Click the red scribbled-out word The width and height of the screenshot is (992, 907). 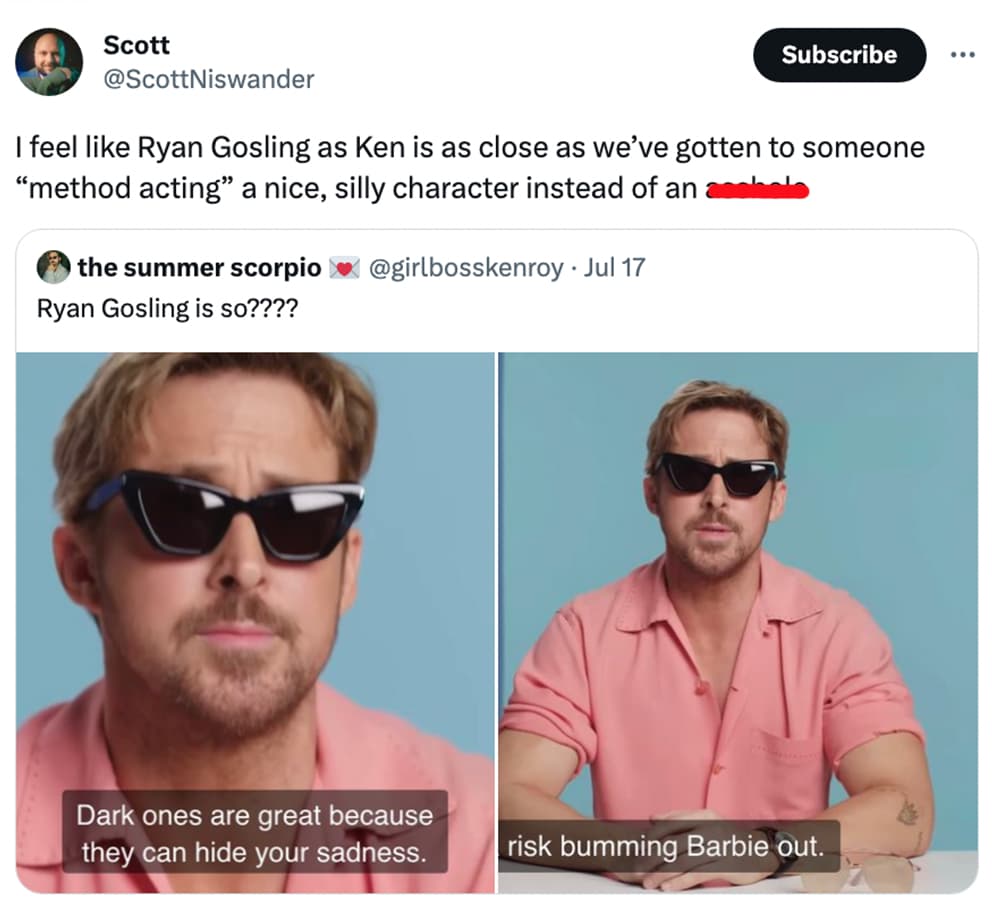pyautogui.click(x=757, y=188)
